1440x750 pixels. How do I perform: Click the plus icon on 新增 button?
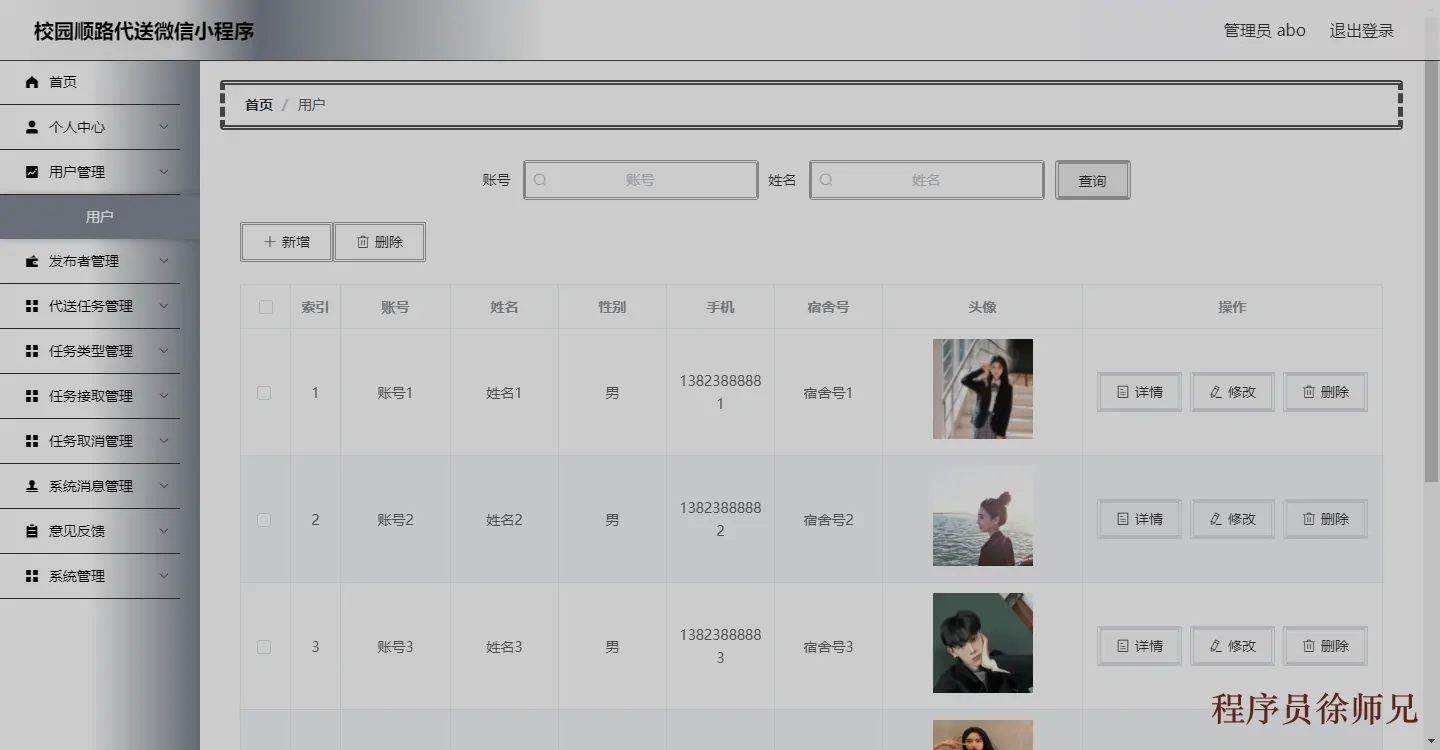pos(270,242)
